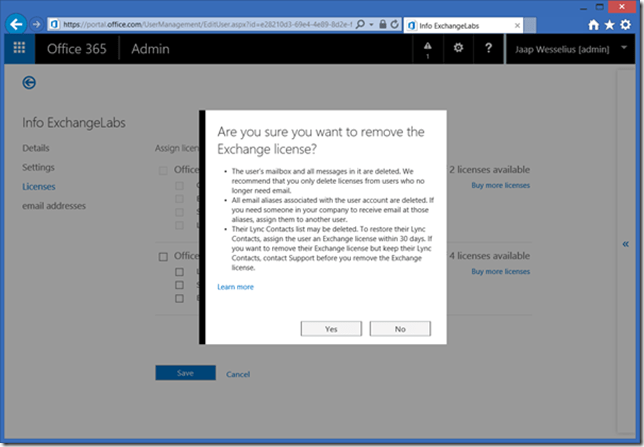The width and height of the screenshot is (644, 447).
Task: Select the email addresses navigation item
Action: tap(54, 206)
